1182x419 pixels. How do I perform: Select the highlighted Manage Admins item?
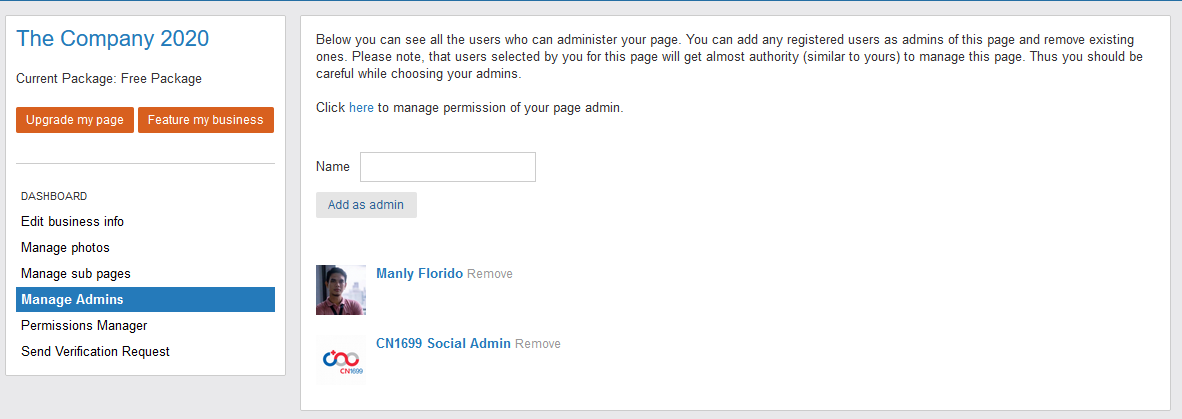click(x=72, y=300)
